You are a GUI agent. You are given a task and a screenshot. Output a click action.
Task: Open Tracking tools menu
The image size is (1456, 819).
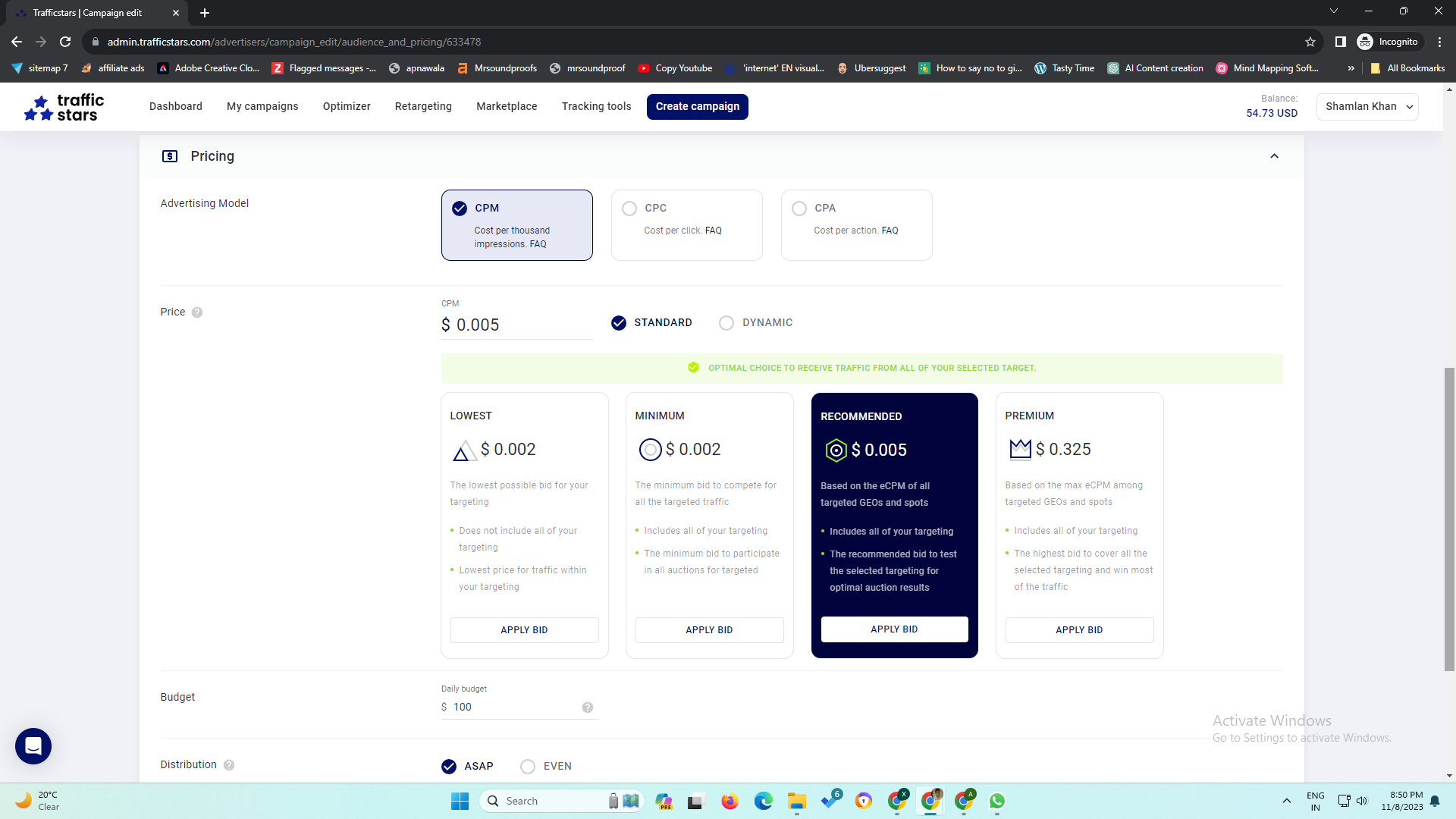click(x=597, y=107)
